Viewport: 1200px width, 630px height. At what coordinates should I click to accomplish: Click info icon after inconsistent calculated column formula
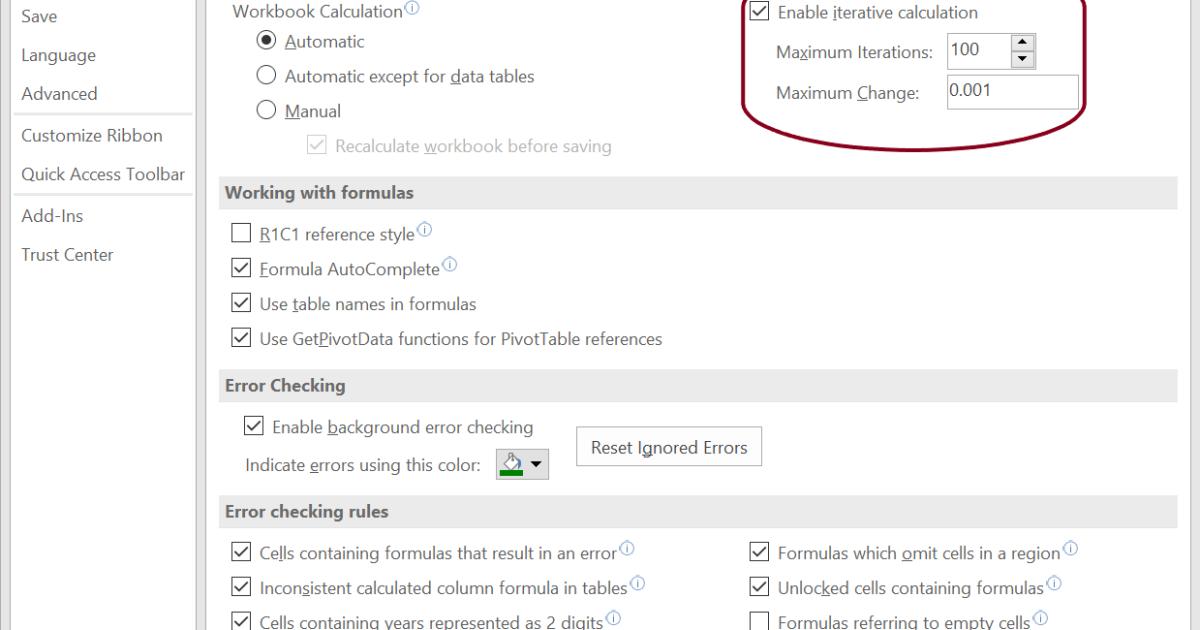638,583
